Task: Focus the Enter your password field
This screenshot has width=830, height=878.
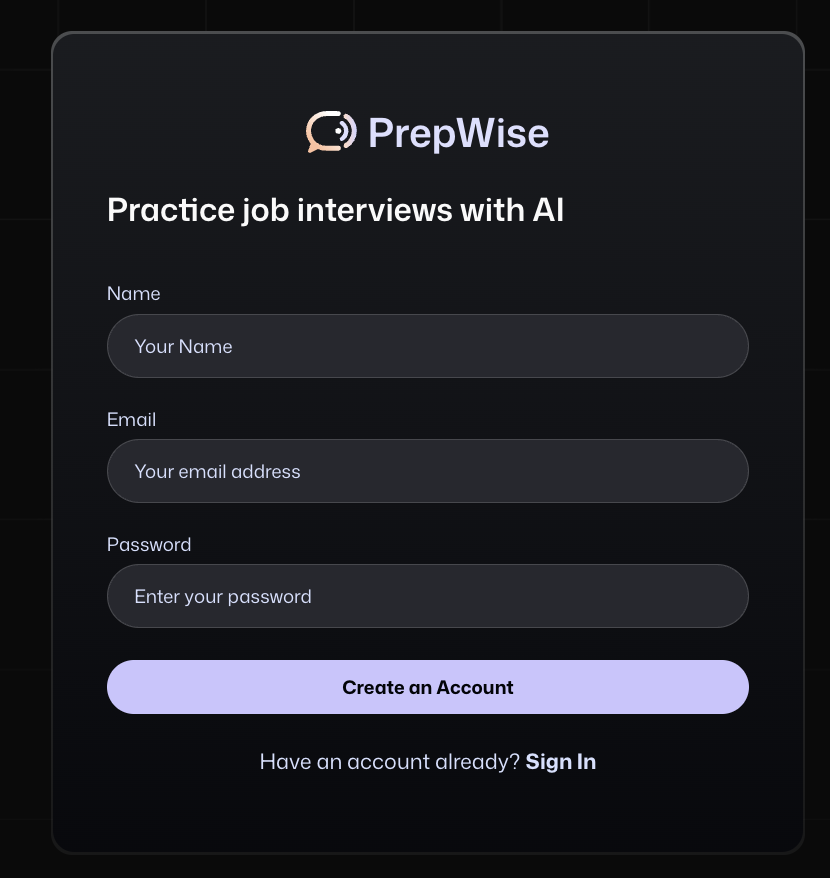Action: 428,596
